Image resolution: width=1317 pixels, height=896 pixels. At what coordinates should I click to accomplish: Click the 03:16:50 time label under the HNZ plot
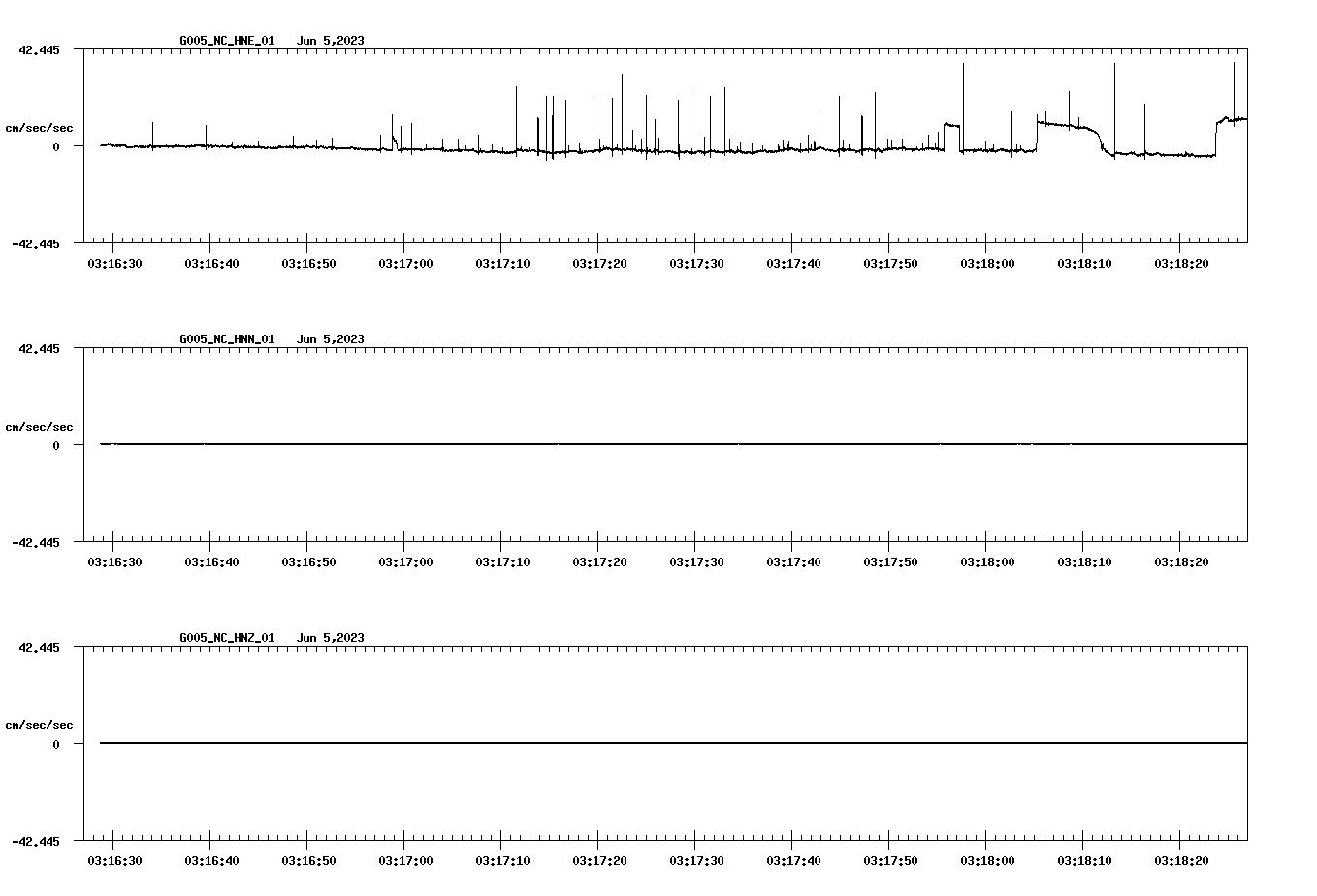pos(308,860)
